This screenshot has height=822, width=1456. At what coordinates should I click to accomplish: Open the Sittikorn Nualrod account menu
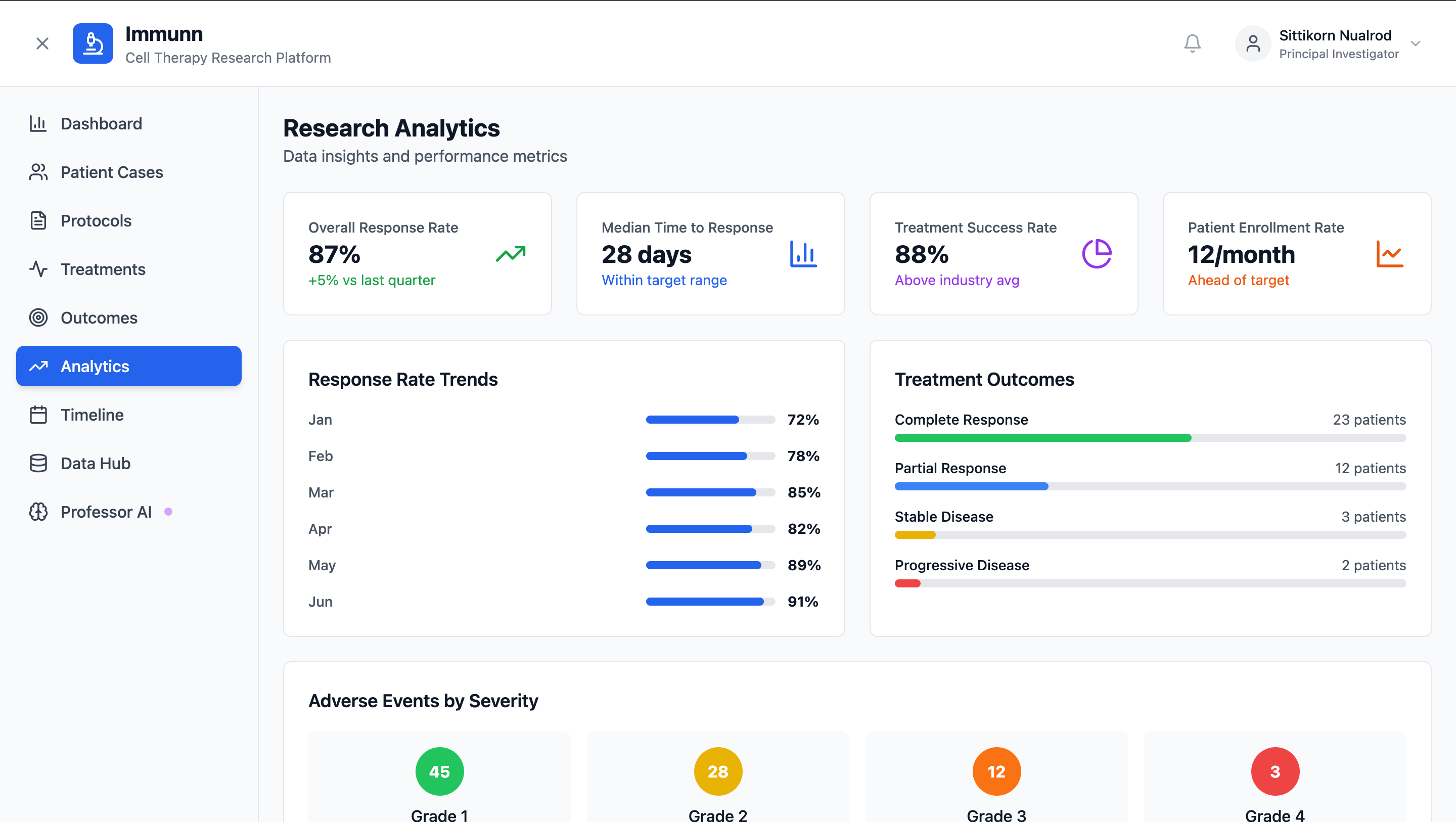click(1335, 43)
